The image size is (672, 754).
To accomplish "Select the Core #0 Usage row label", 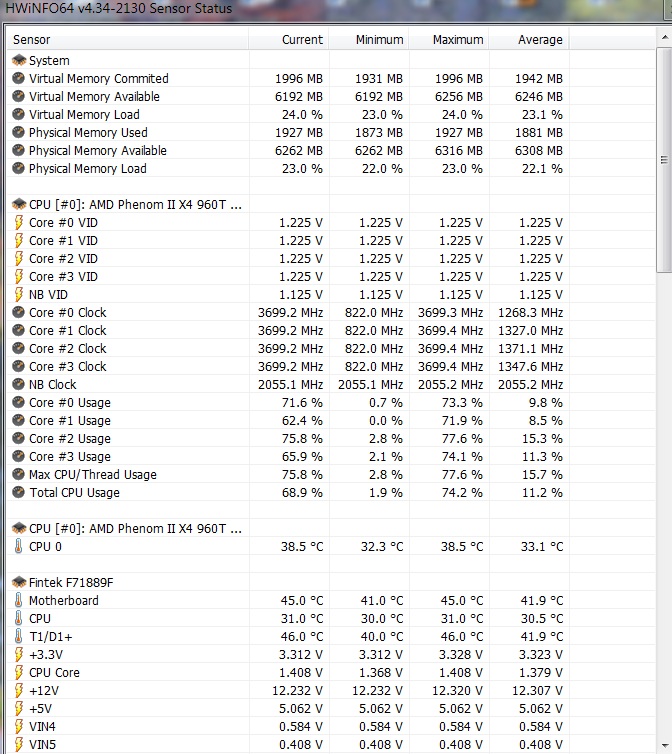I will point(70,402).
